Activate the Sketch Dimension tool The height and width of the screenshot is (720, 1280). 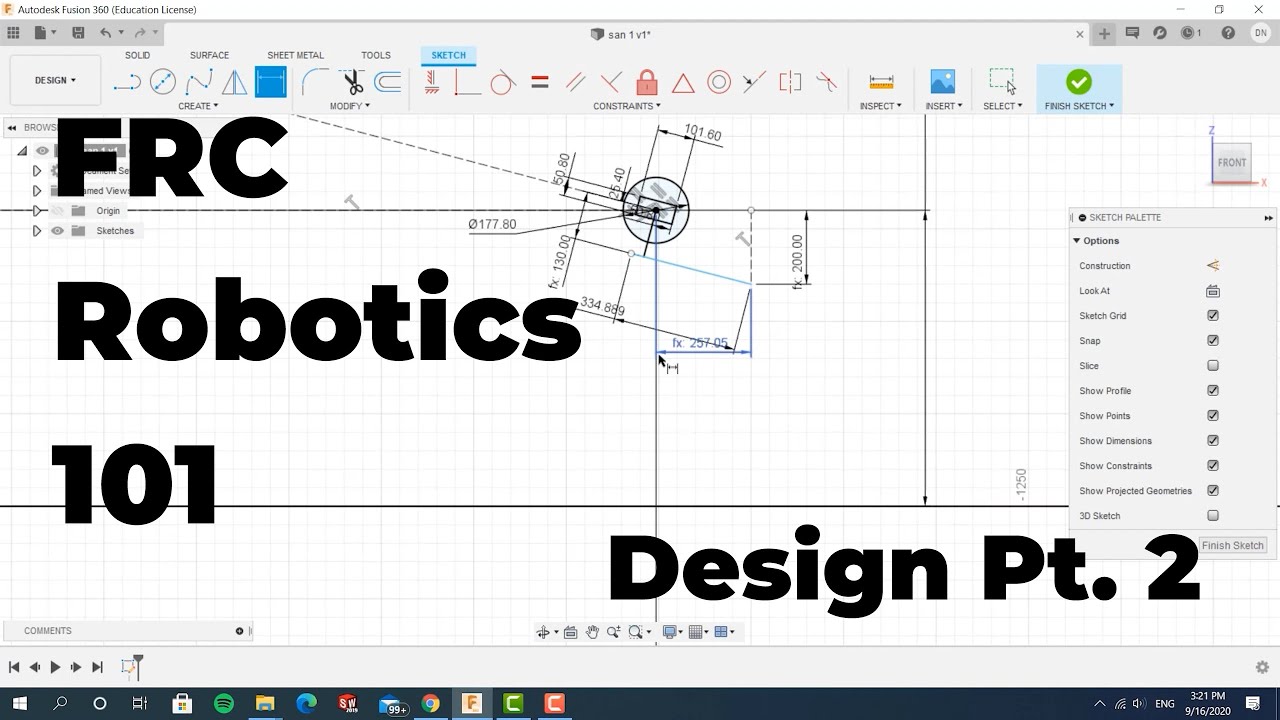point(270,82)
